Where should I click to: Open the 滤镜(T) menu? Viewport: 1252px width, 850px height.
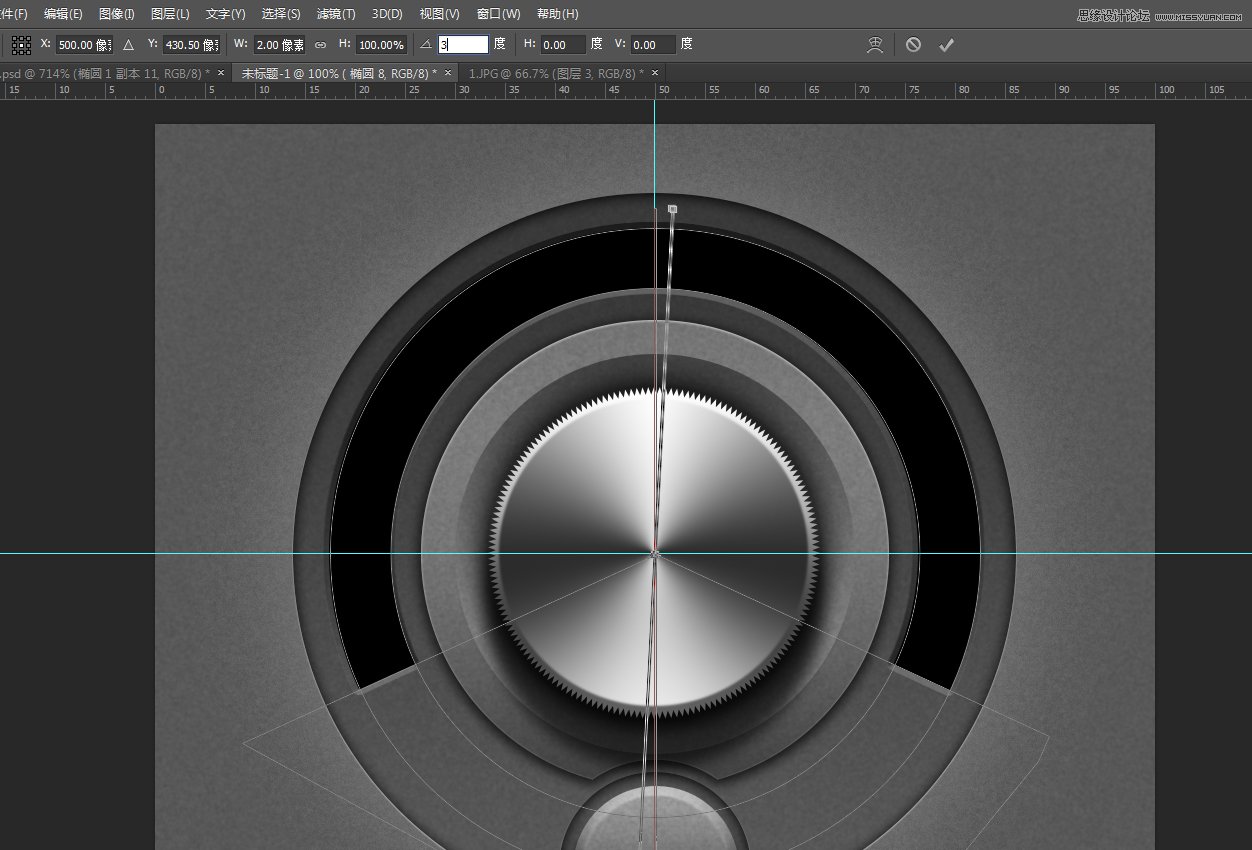335,14
